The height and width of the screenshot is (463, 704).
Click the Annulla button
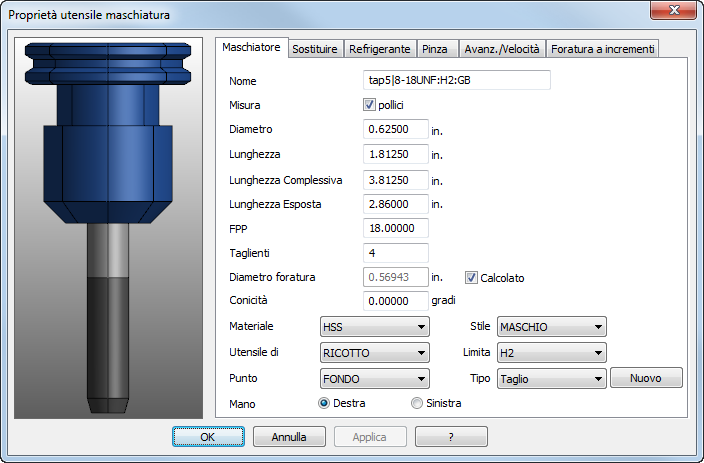tap(289, 437)
